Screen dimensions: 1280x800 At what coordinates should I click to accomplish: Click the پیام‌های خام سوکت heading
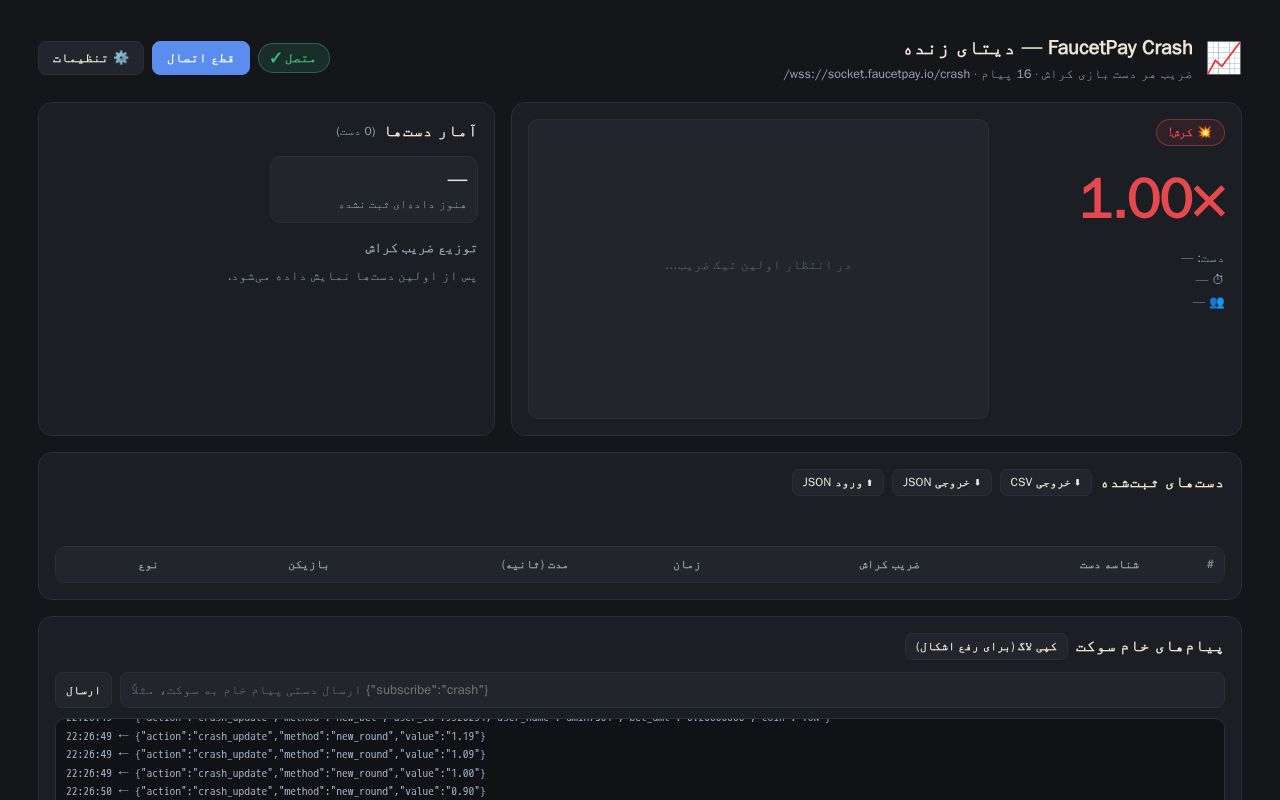1150,647
